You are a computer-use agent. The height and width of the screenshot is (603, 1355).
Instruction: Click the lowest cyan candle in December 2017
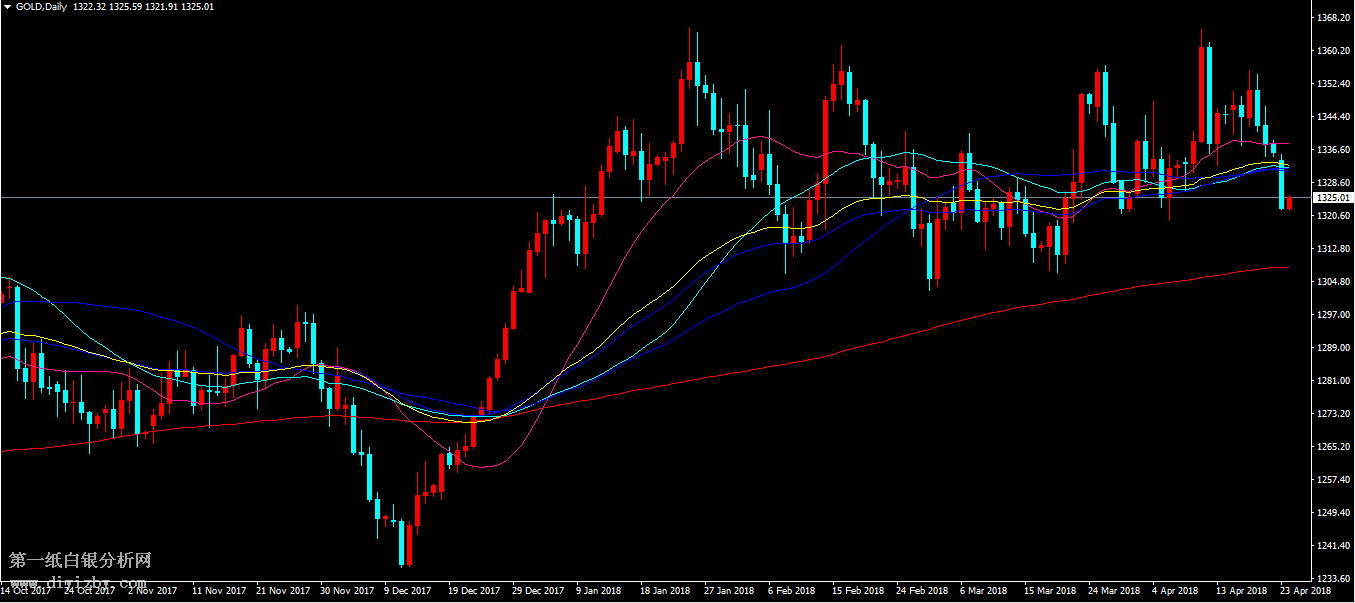(x=402, y=542)
